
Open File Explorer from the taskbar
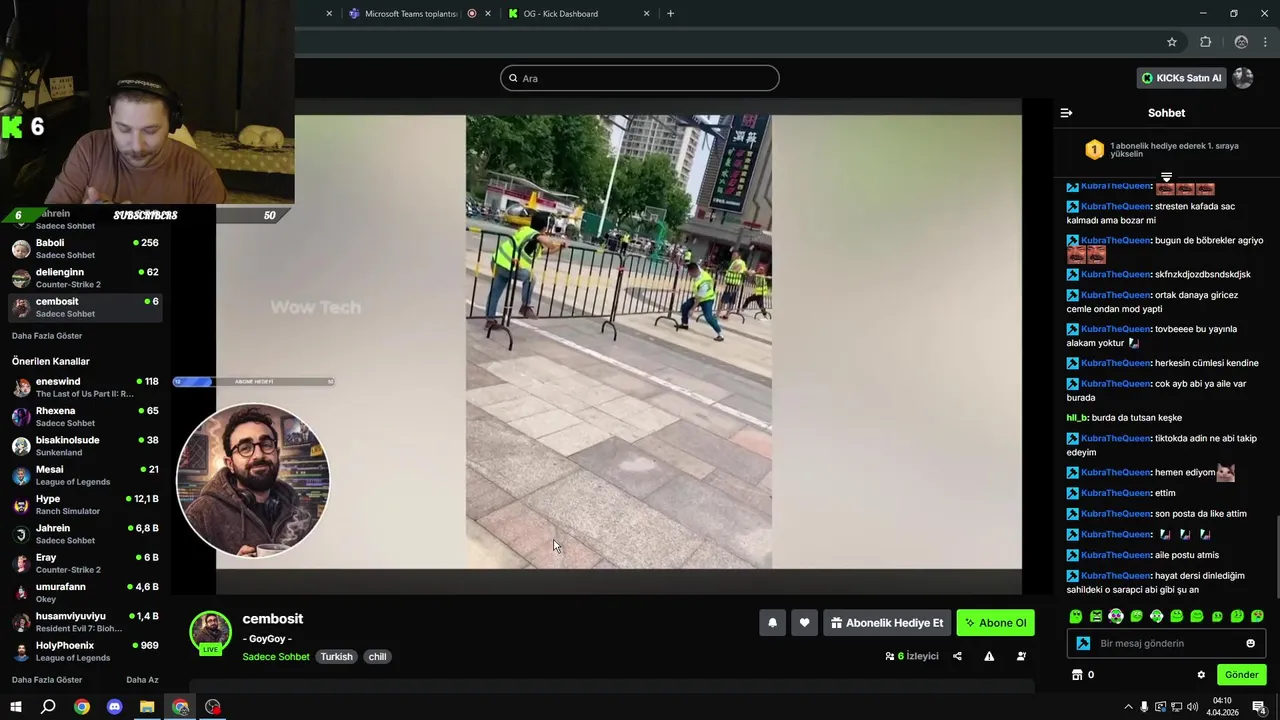coord(147,707)
